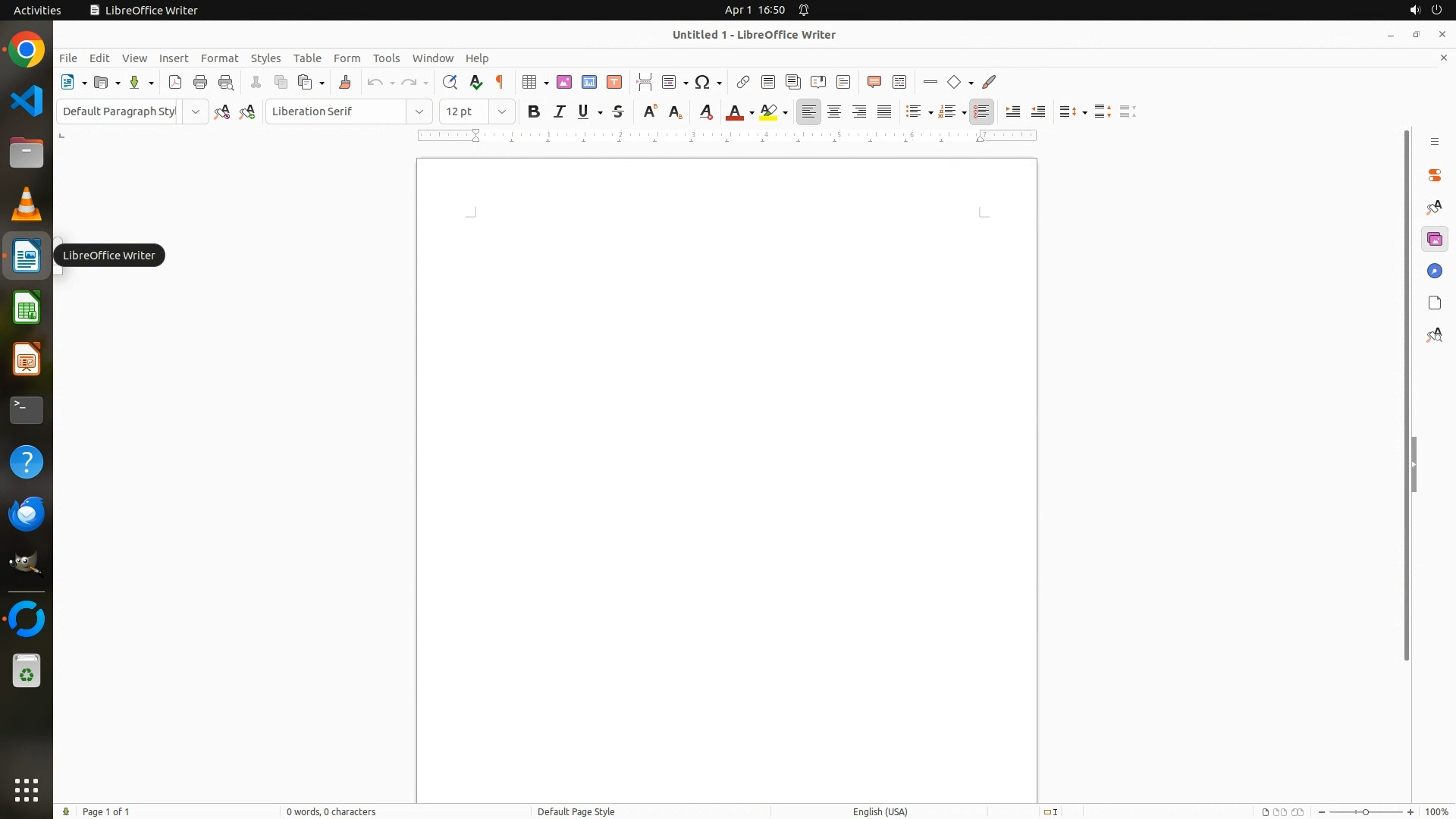Launch LibreOffice Calc from the dock
The height and width of the screenshot is (819, 1456).
coord(27,309)
